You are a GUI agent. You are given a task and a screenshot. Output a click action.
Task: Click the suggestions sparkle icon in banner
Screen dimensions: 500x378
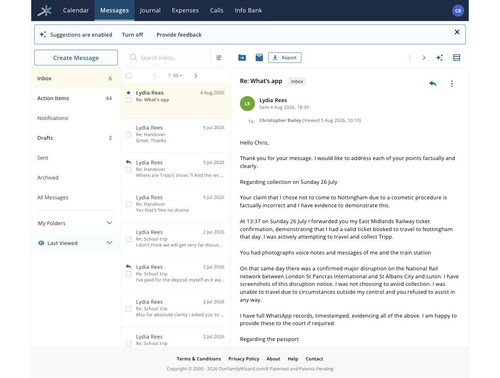click(43, 34)
